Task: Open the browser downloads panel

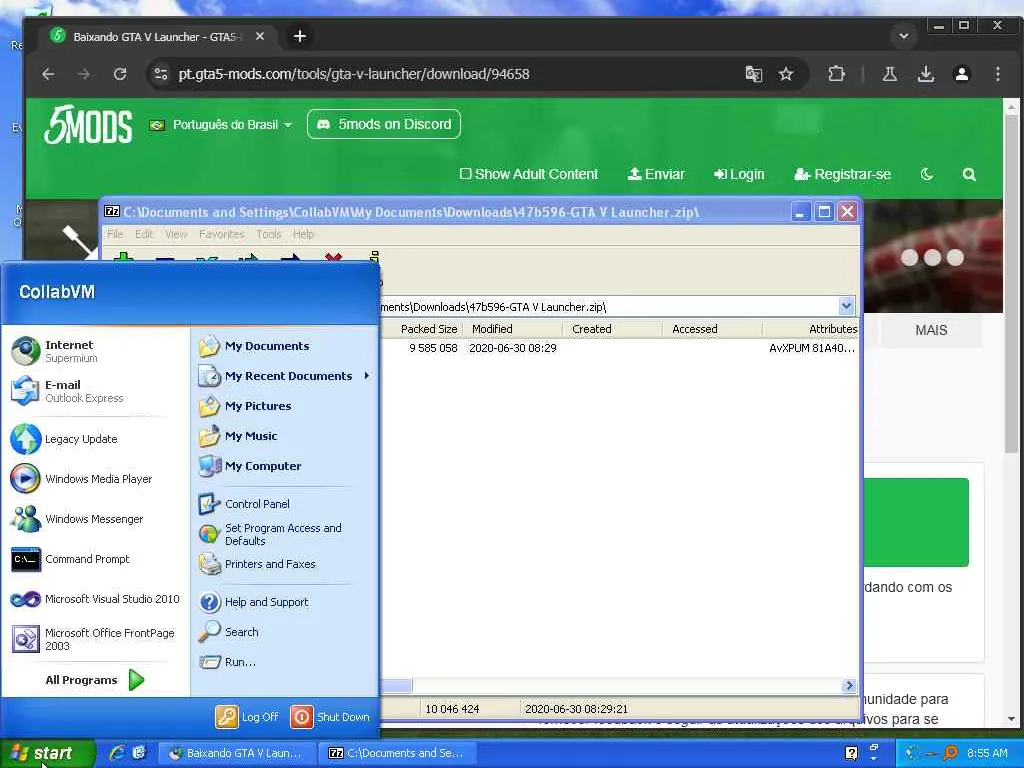Action: tap(925, 74)
